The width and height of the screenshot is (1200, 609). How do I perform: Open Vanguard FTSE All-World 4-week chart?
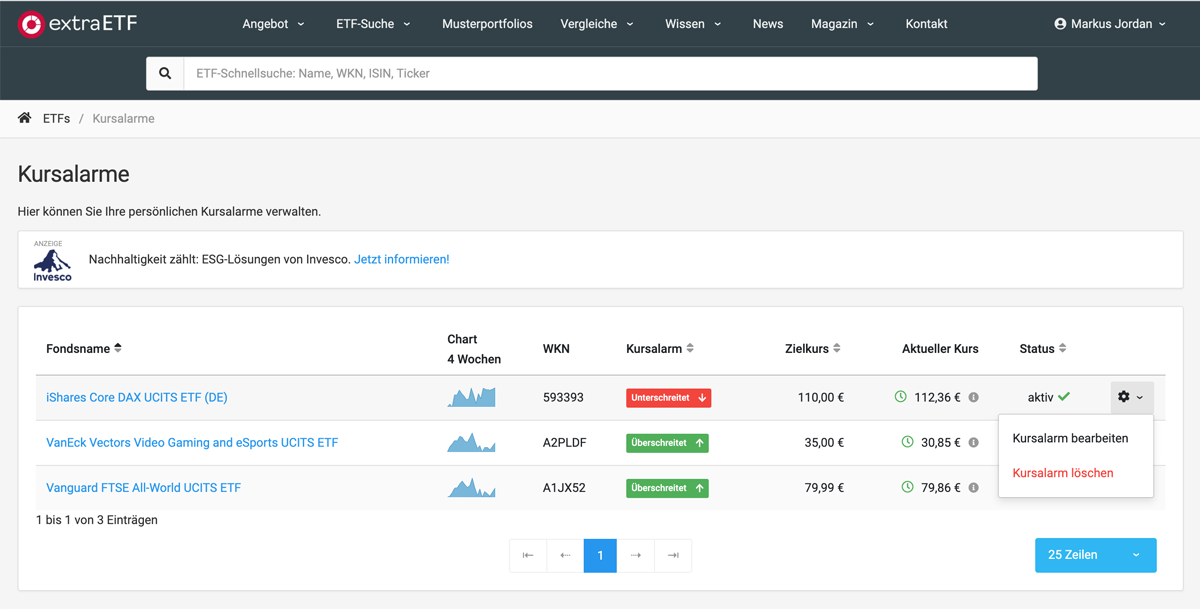click(x=471, y=487)
